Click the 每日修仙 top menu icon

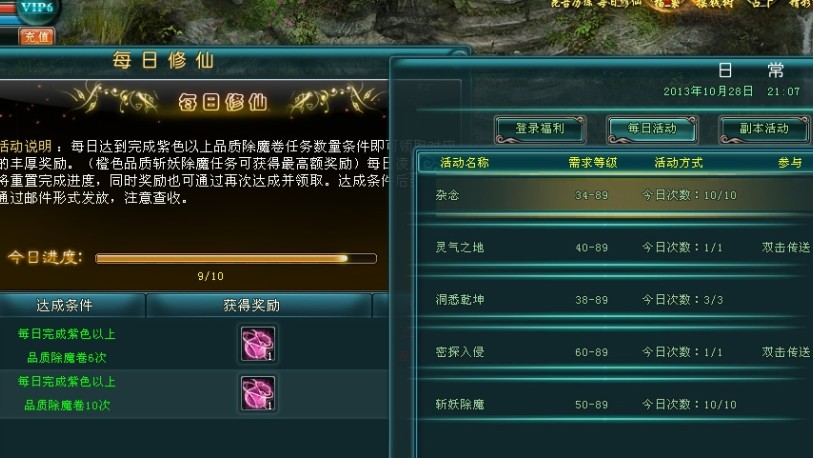tap(618, 3)
